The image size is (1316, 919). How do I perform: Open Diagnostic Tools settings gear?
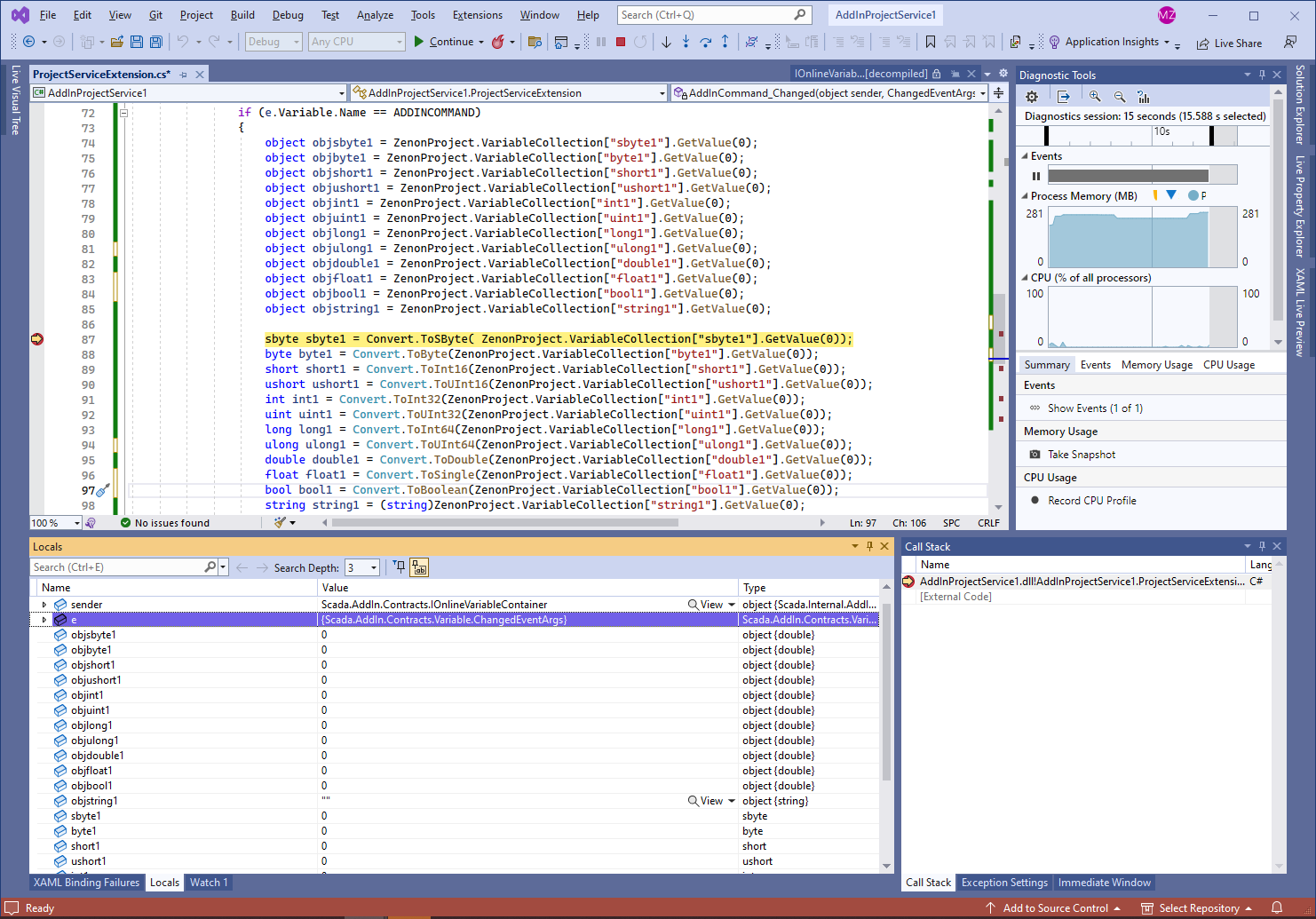coord(1032,97)
